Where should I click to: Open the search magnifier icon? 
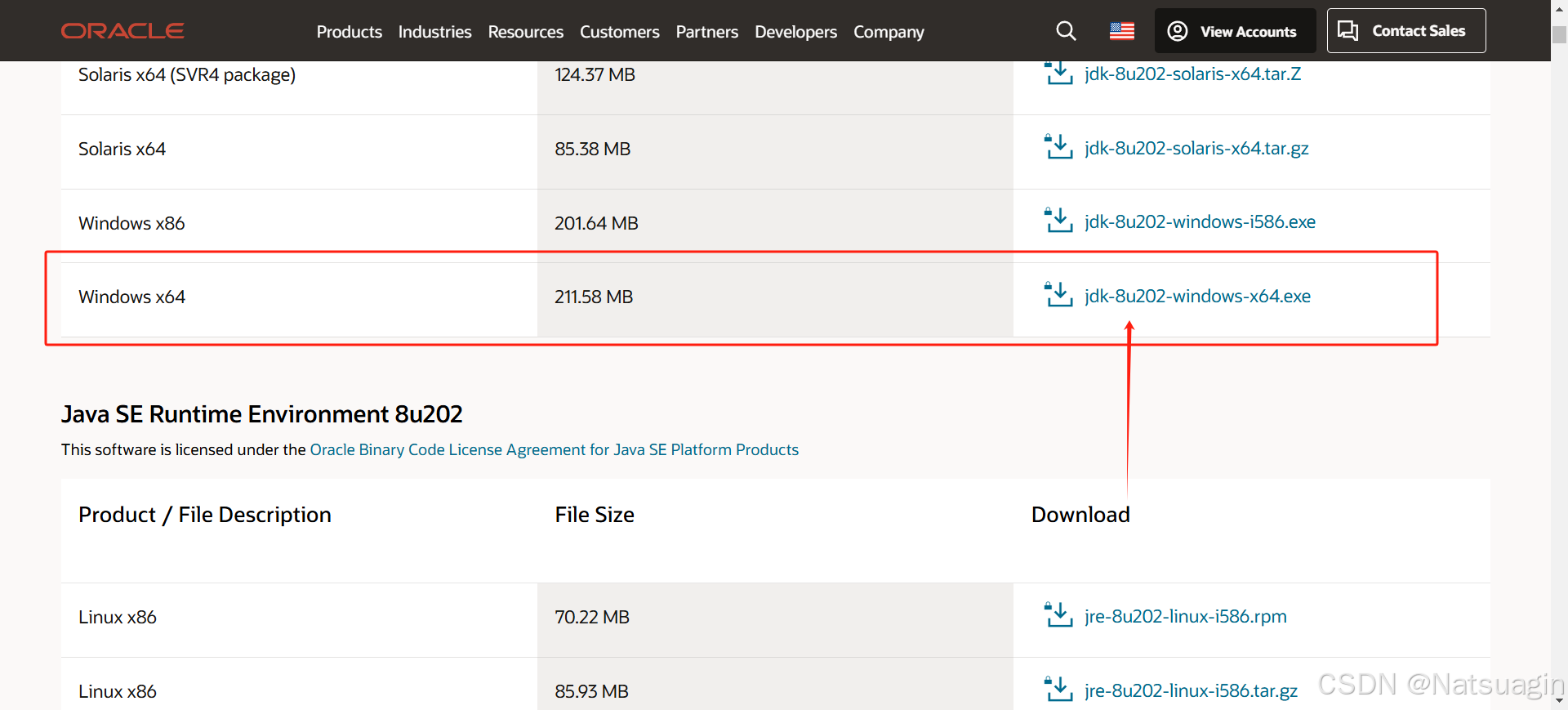pyautogui.click(x=1066, y=31)
